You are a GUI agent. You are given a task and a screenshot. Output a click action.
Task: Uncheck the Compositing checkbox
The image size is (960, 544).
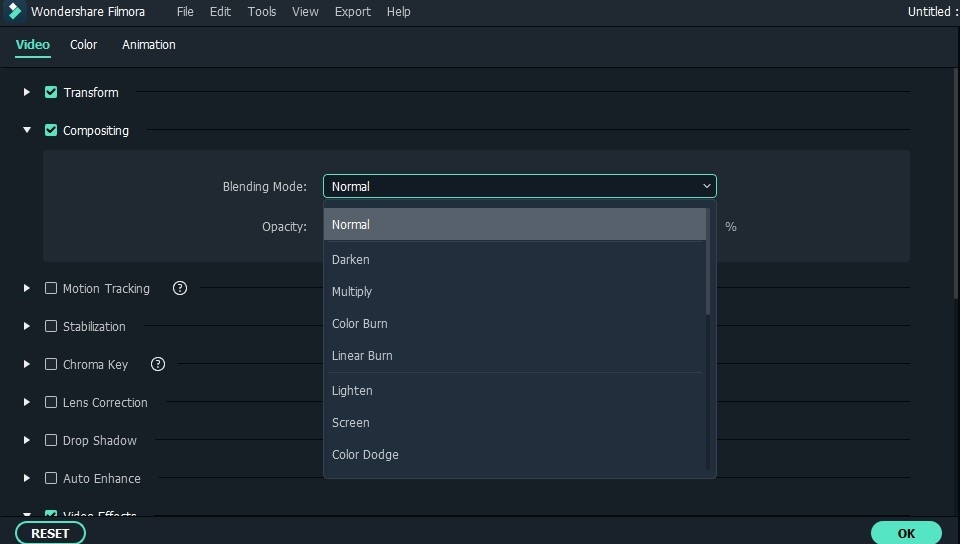point(51,130)
